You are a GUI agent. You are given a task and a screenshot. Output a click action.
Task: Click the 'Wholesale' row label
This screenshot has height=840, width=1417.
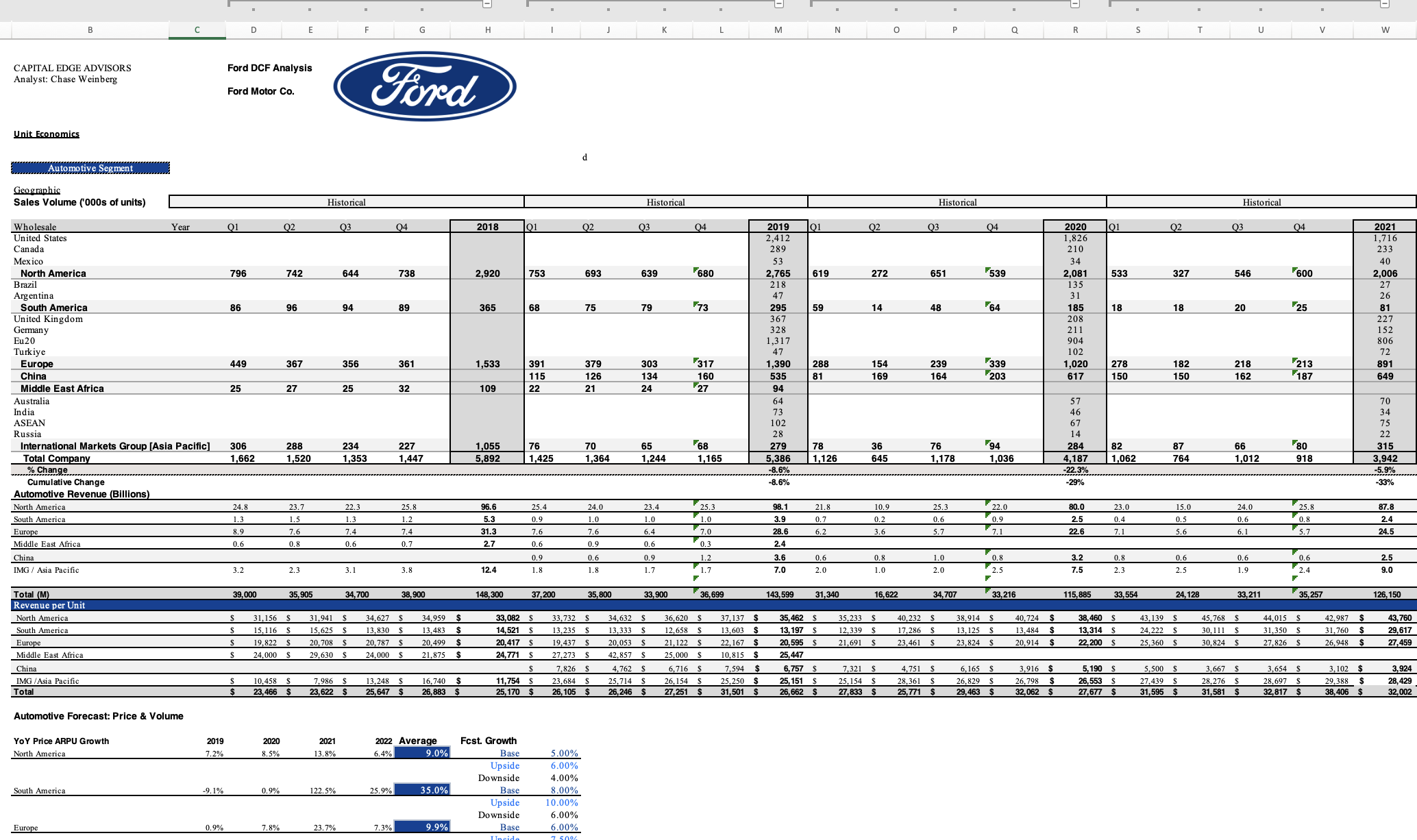[35, 227]
